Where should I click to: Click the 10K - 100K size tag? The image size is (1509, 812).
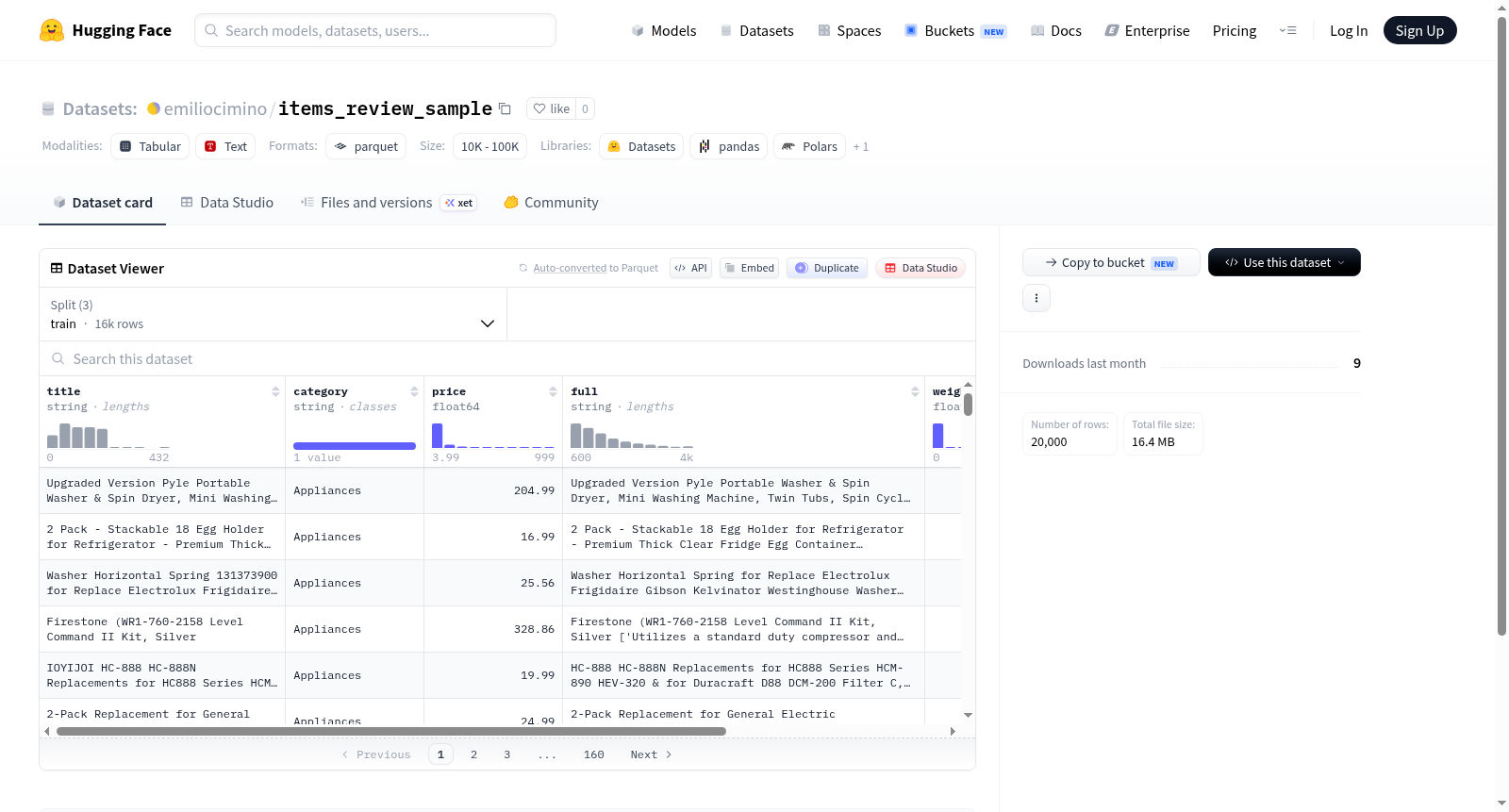click(x=489, y=146)
